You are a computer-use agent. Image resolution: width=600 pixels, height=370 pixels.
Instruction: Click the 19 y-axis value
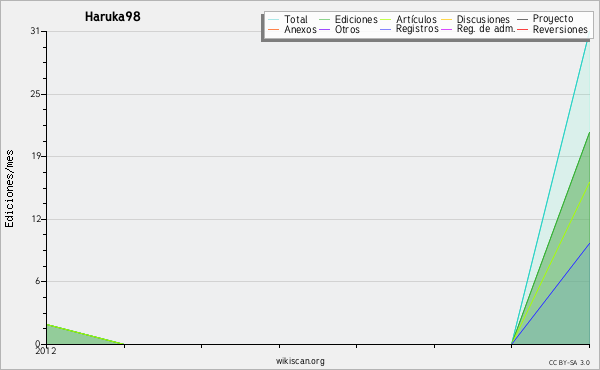click(36, 156)
